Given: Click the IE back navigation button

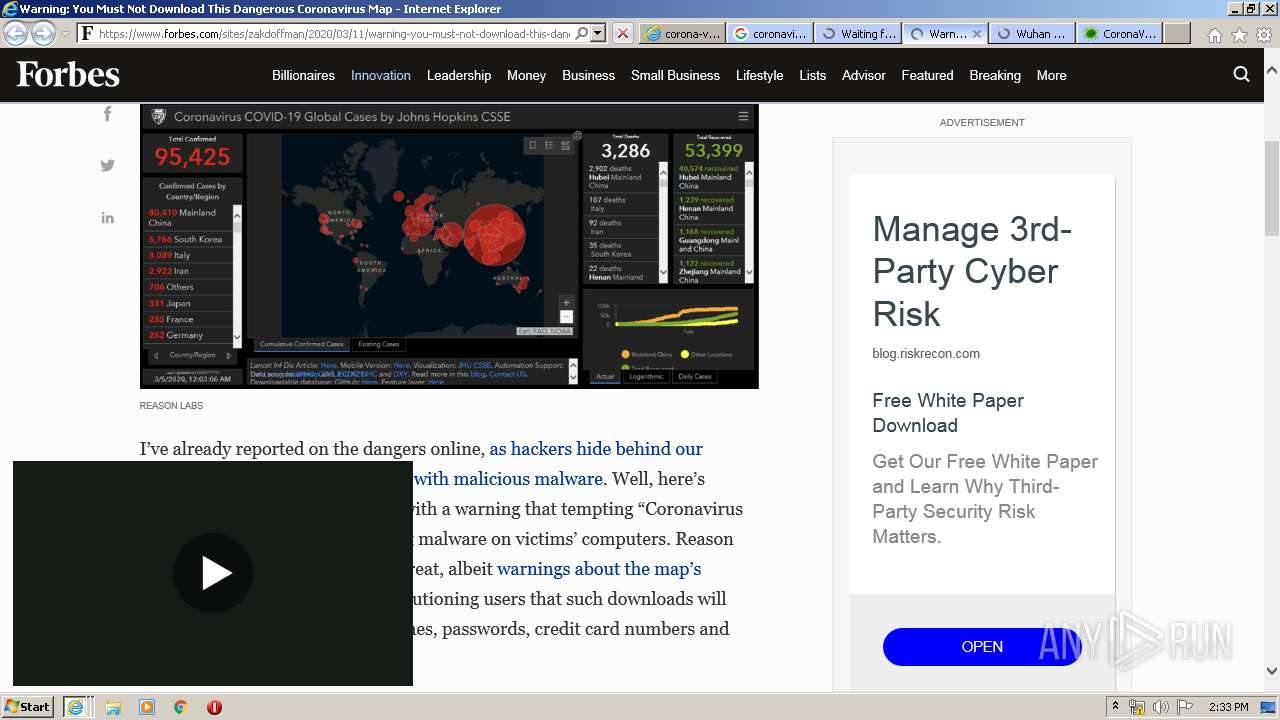Looking at the screenshot, I should point(15,33).
